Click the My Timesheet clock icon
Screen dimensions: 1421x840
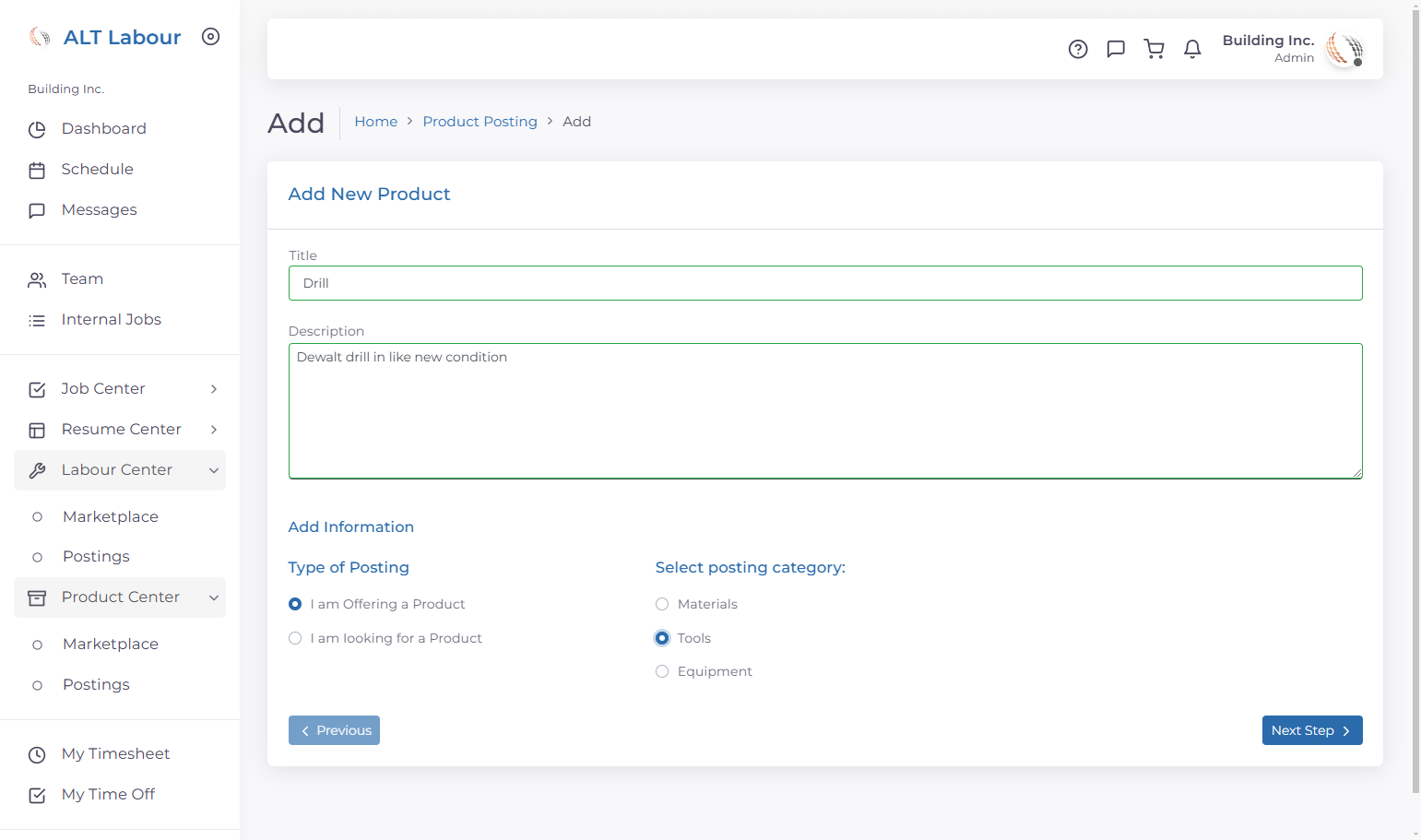(x=37, y=754)
